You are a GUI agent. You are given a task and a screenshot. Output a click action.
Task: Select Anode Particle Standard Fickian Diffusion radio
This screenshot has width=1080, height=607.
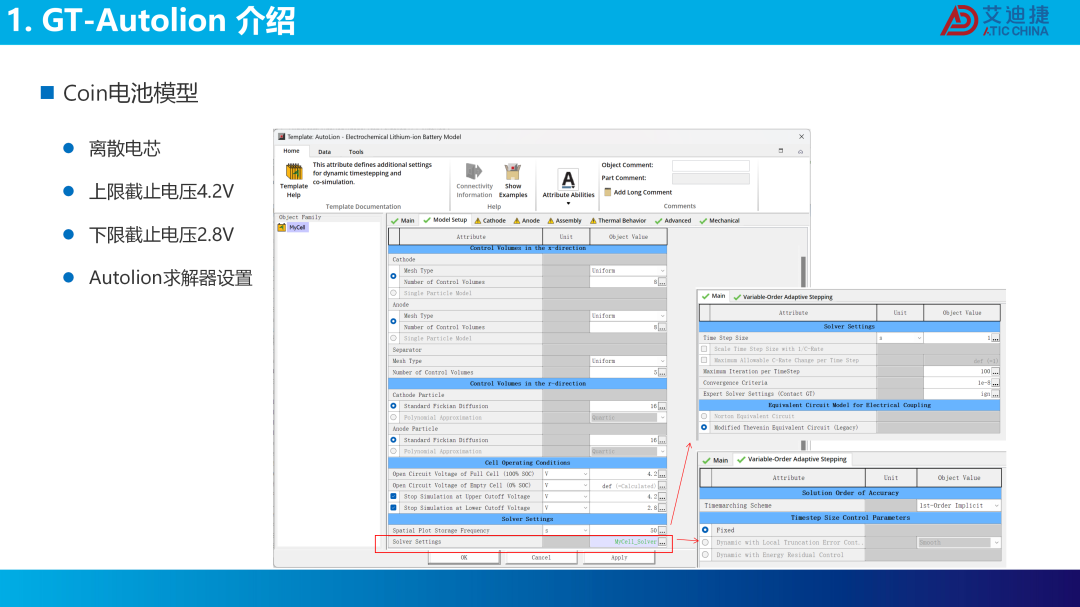[393, 440]
